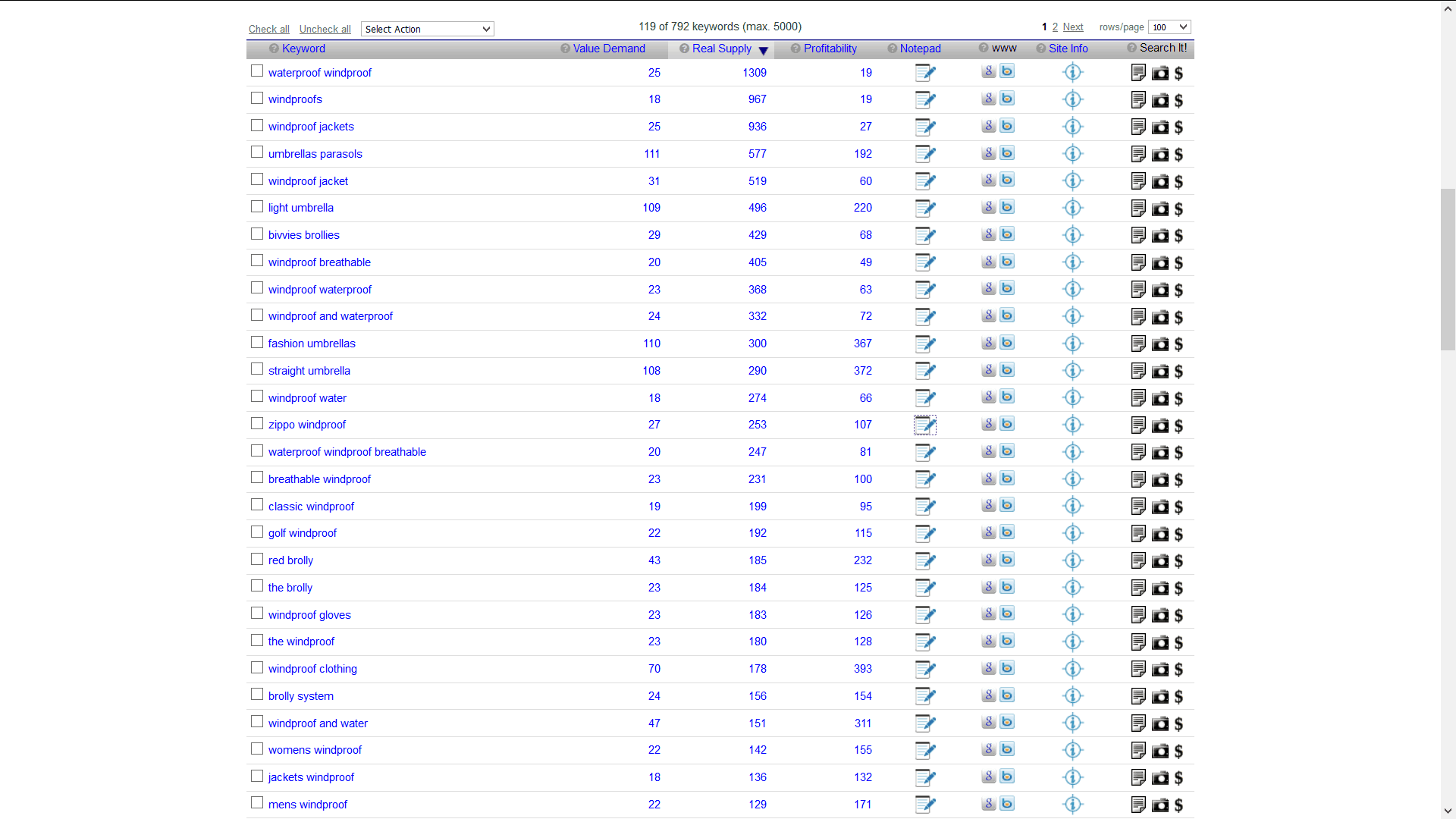Open notepad icon for waterproof windproof row
Image resolution: width=1456 pixels, height=819 pixels.
[925, 73]
